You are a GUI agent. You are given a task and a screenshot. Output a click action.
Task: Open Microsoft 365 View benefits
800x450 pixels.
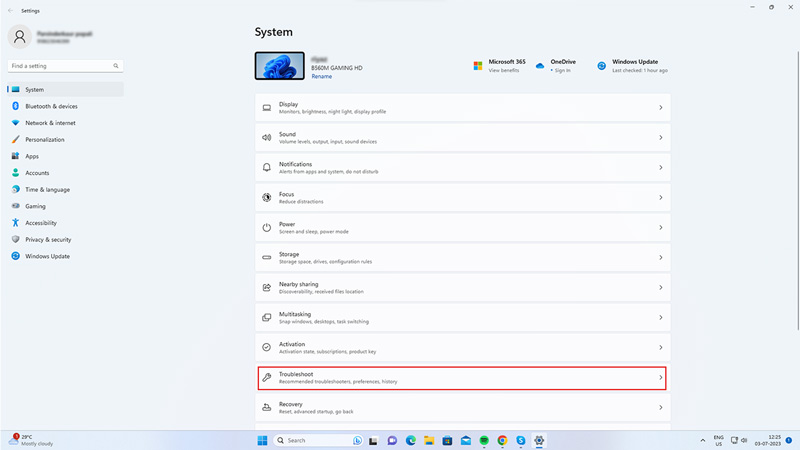499,66
